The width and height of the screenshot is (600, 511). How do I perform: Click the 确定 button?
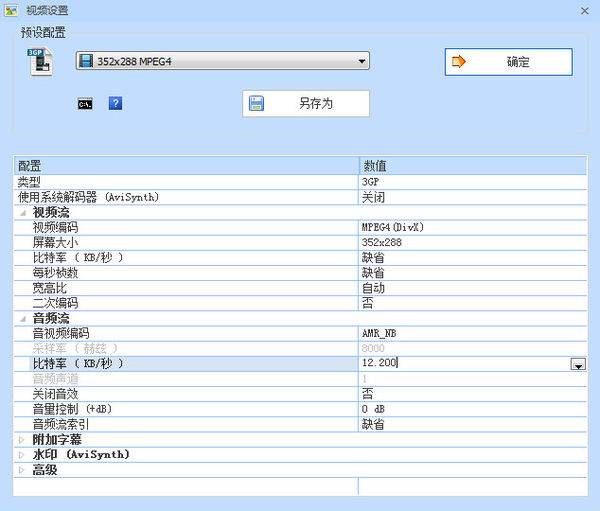508,62
